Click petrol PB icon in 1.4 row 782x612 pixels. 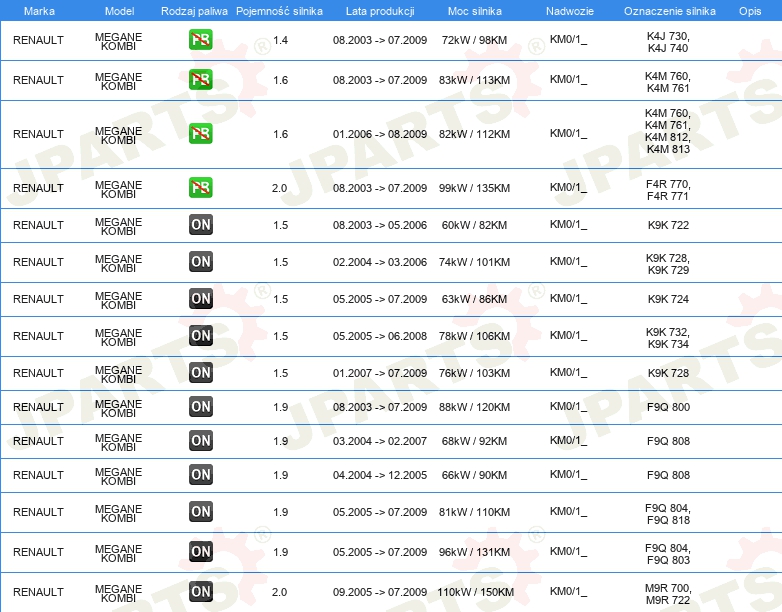pos(200,40)
